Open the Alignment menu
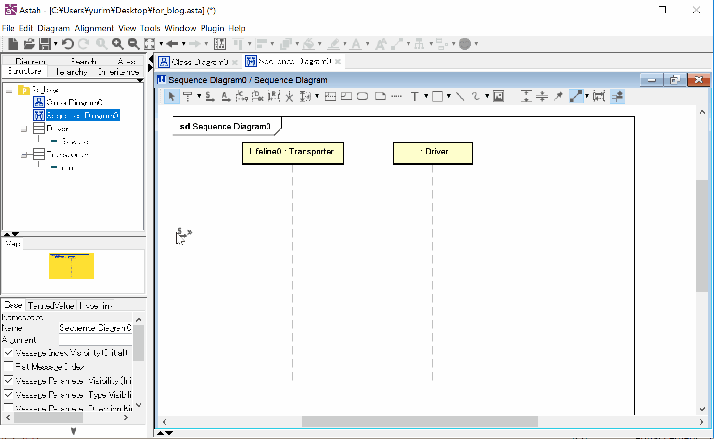Image resolution: width=714 pixels, height=439 pixels. (x=94, y=28)
